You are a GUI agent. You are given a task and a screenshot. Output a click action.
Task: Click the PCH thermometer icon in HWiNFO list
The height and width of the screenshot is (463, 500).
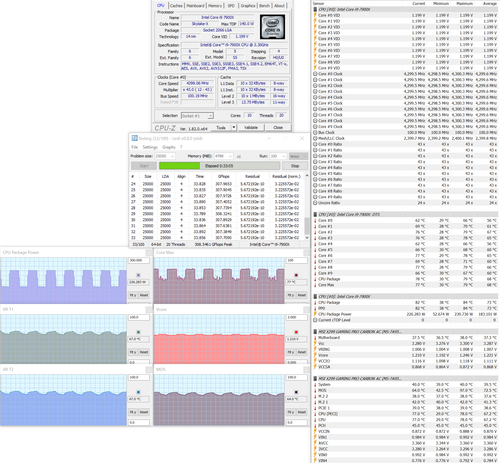click(x=315, y=425)
